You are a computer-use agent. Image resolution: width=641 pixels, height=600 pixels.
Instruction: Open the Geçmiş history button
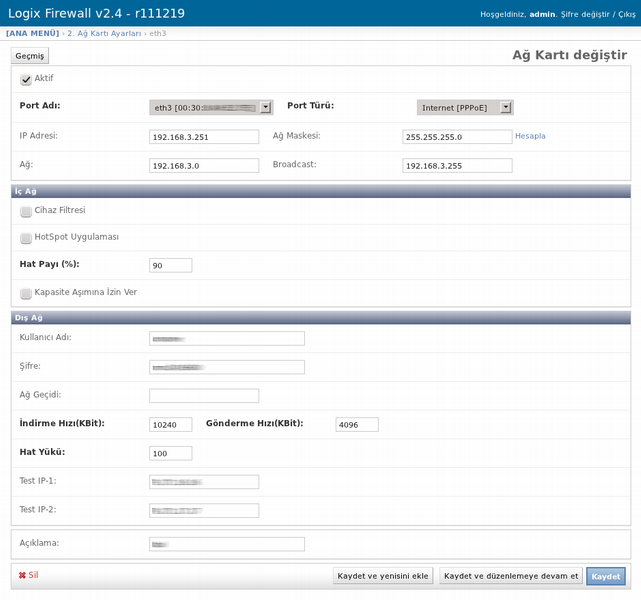pyautogui.click(x=30, y=56)
